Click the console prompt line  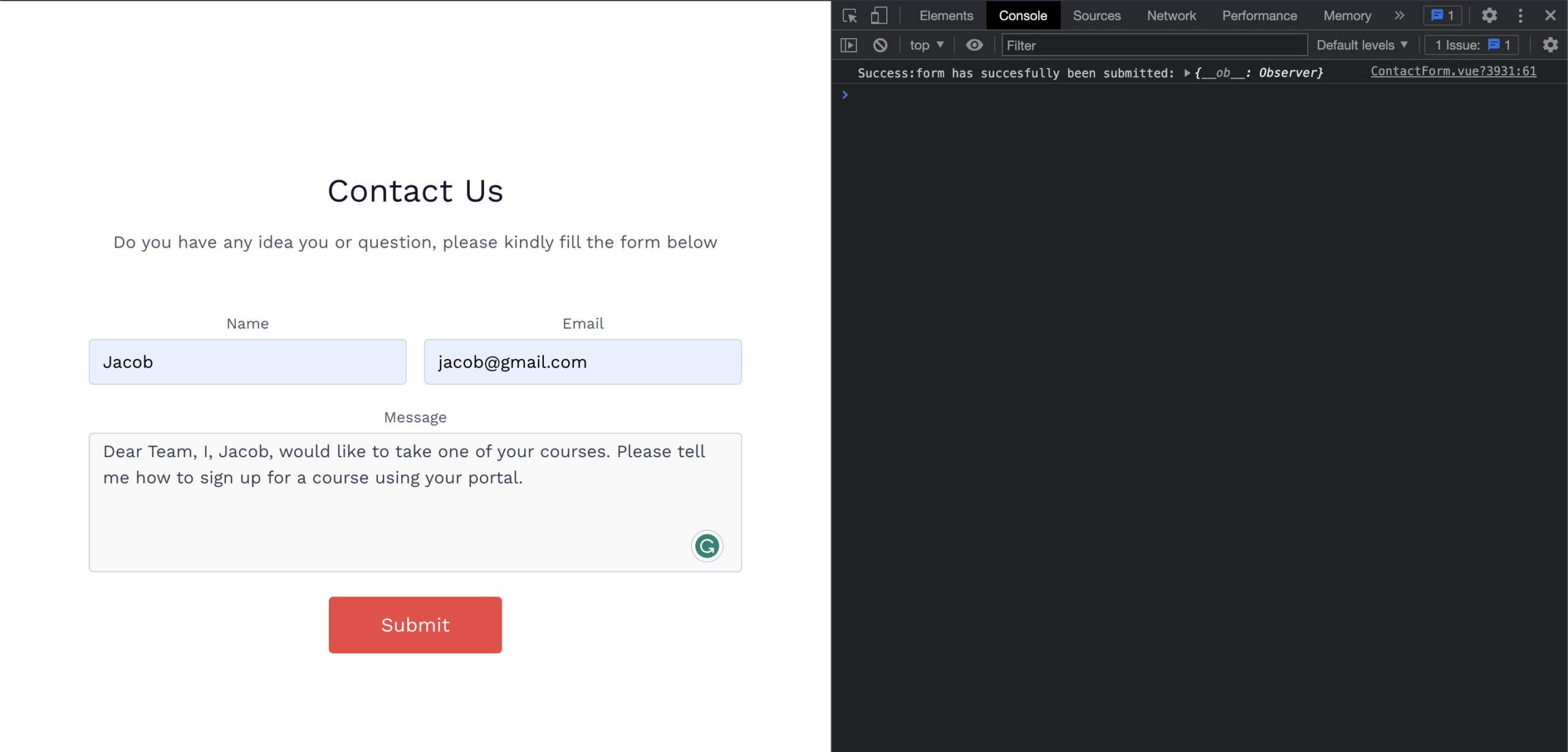pos(1199,95)
